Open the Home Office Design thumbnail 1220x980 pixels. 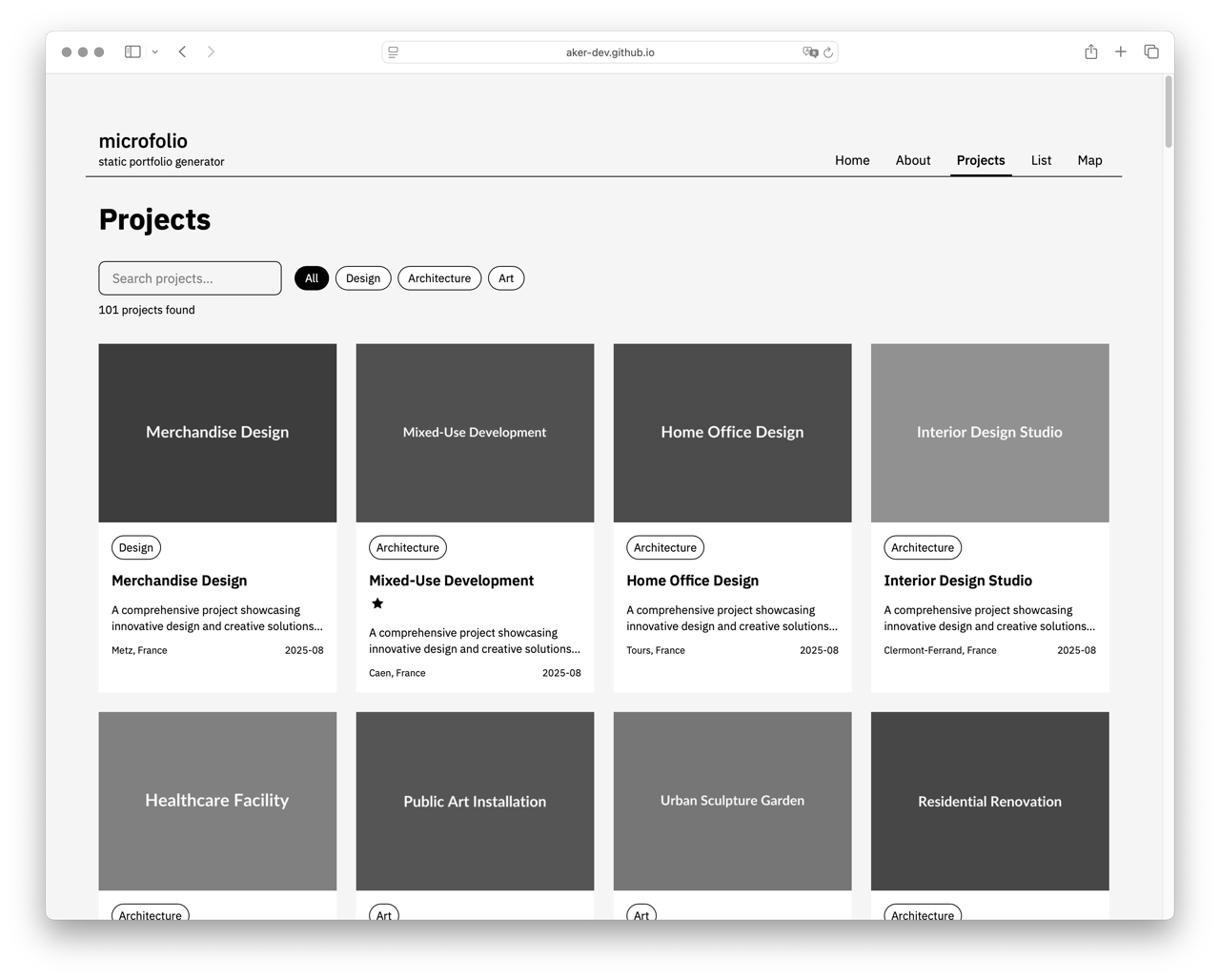pos(732,433)
